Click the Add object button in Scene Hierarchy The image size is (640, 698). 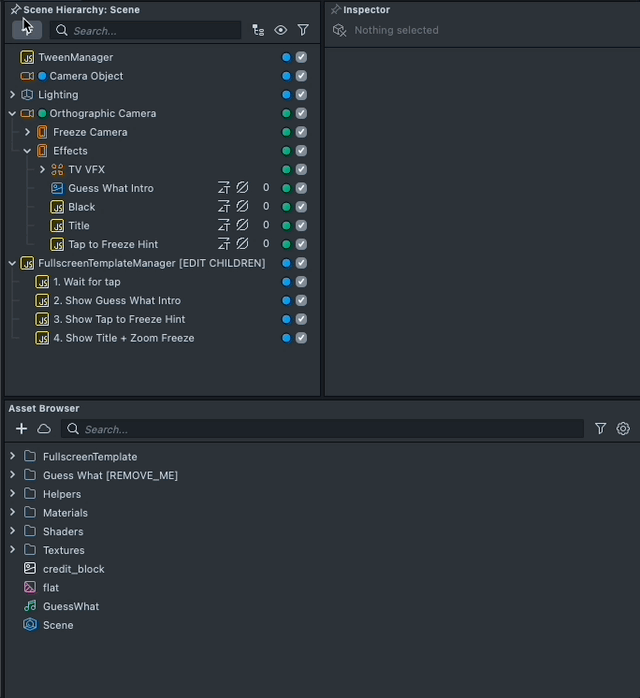(27, 30)
